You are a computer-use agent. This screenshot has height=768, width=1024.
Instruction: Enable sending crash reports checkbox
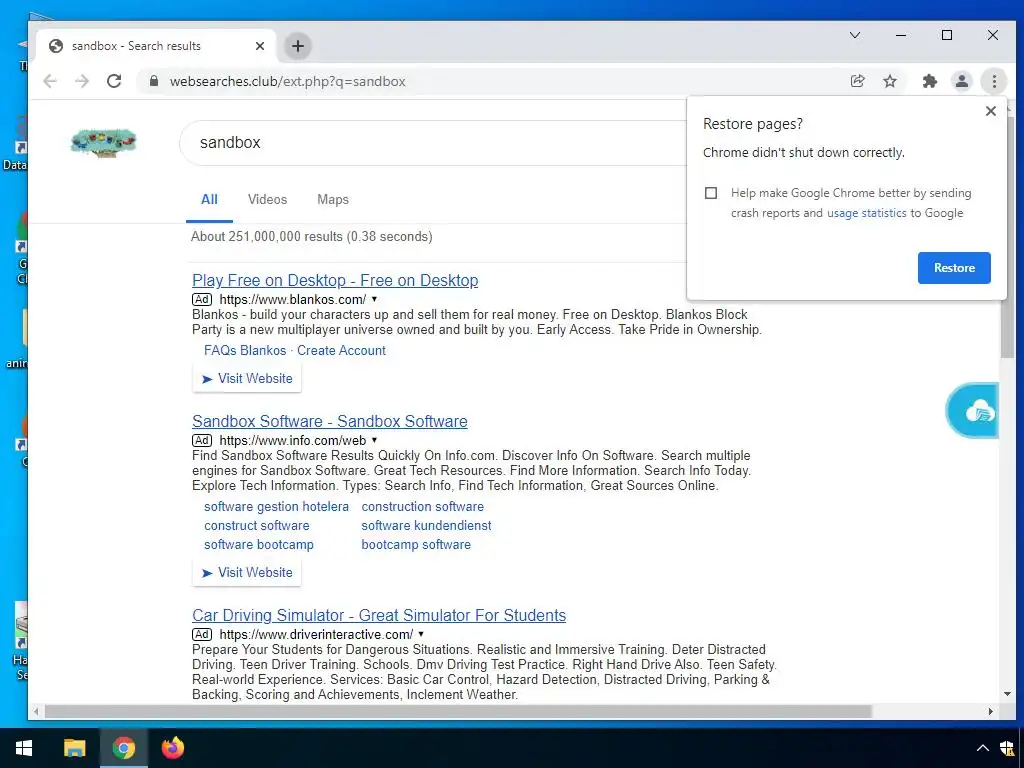(x=711, y=193)
